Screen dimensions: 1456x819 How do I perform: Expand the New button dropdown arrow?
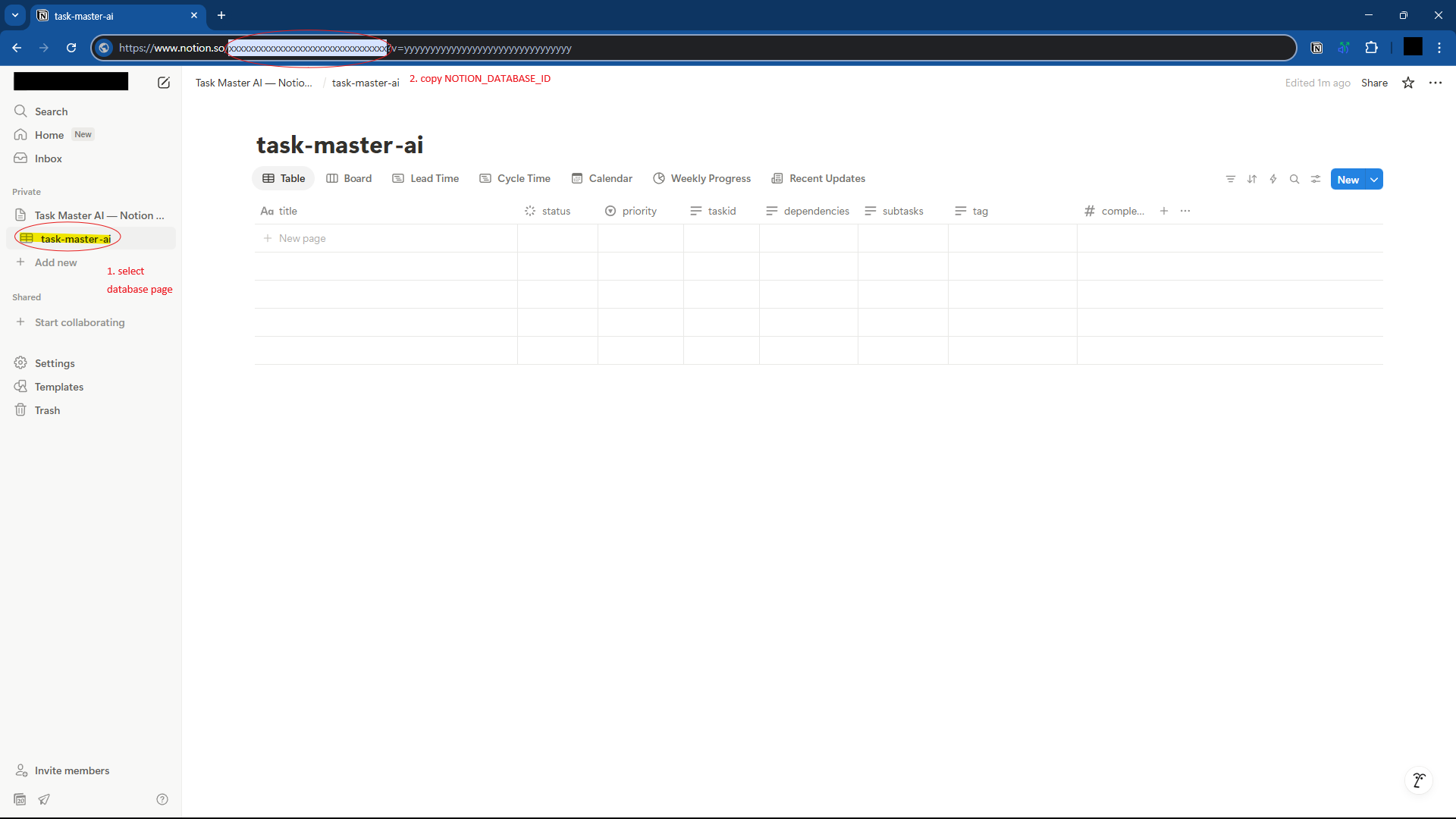click(x=1374, y=180)
